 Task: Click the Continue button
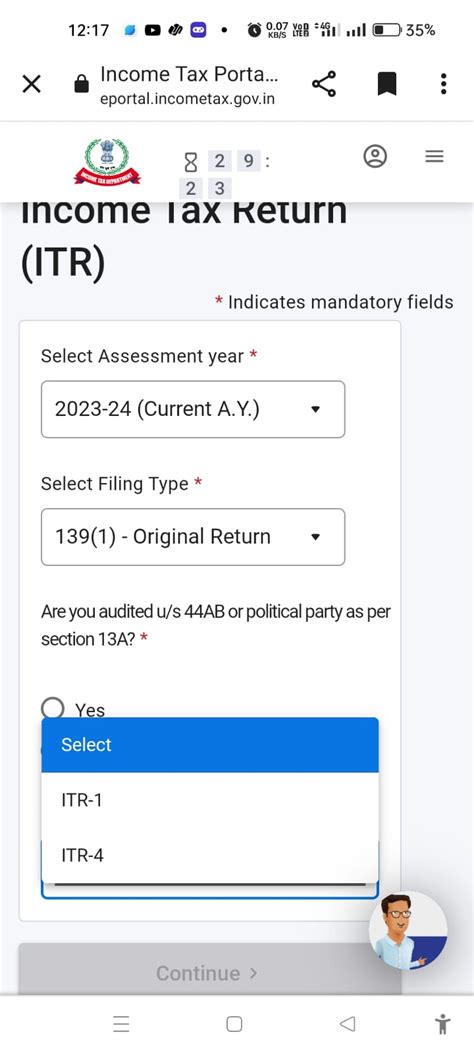tap(210, 972)
